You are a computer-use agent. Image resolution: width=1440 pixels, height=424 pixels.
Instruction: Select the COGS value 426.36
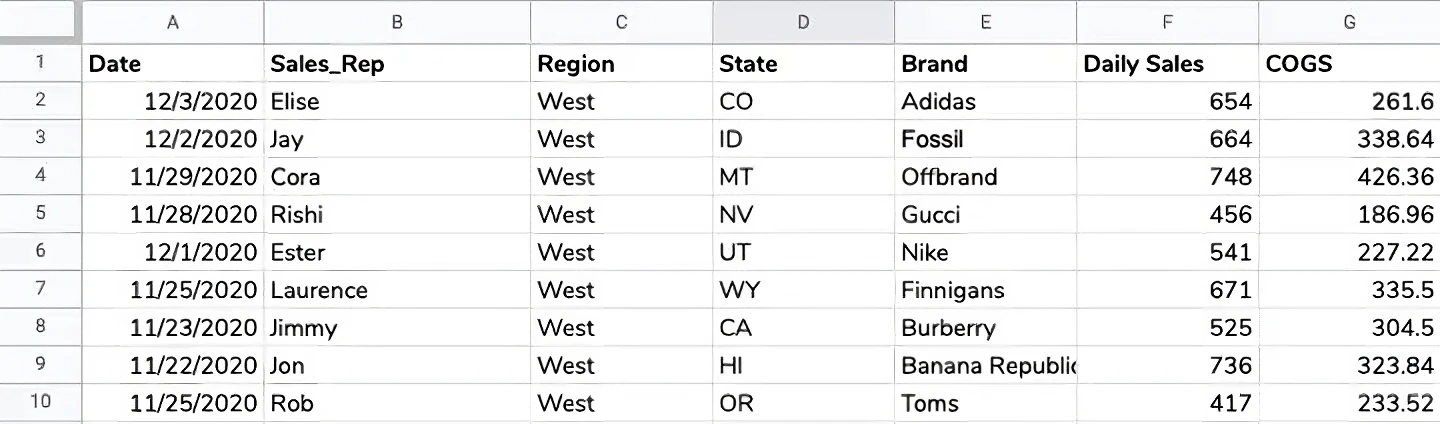click(x=1349, y=176)
